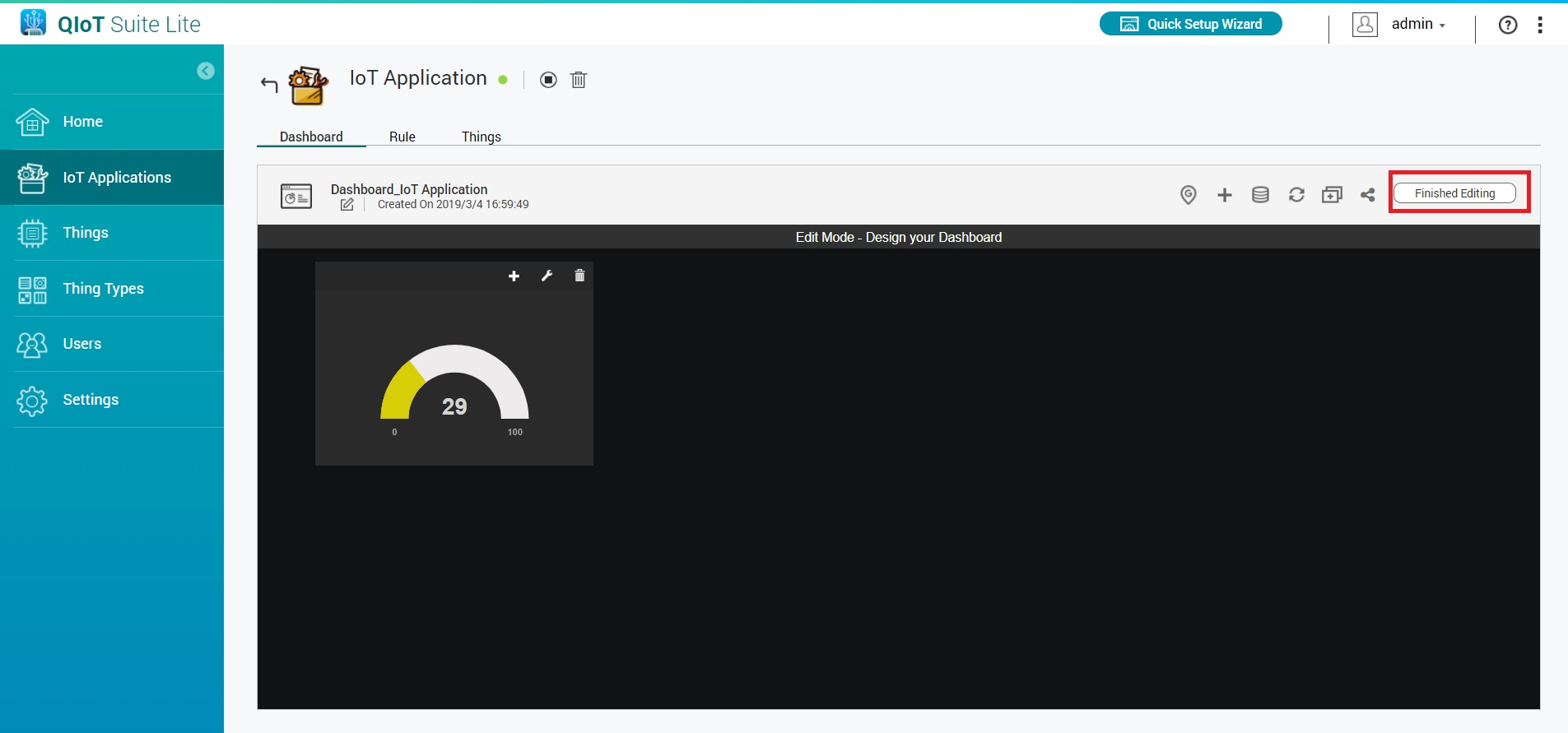The width and height of the screenshot is (1568, 733).
Task: Collapse the left sidebar
Action: click(206, 71)
